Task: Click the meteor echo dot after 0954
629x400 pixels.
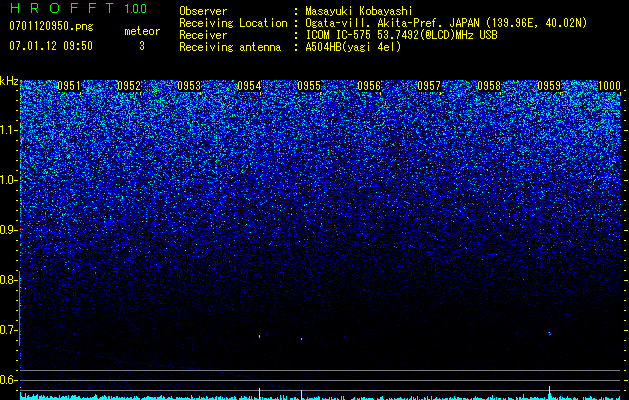Action: click(x=260, y=336)
